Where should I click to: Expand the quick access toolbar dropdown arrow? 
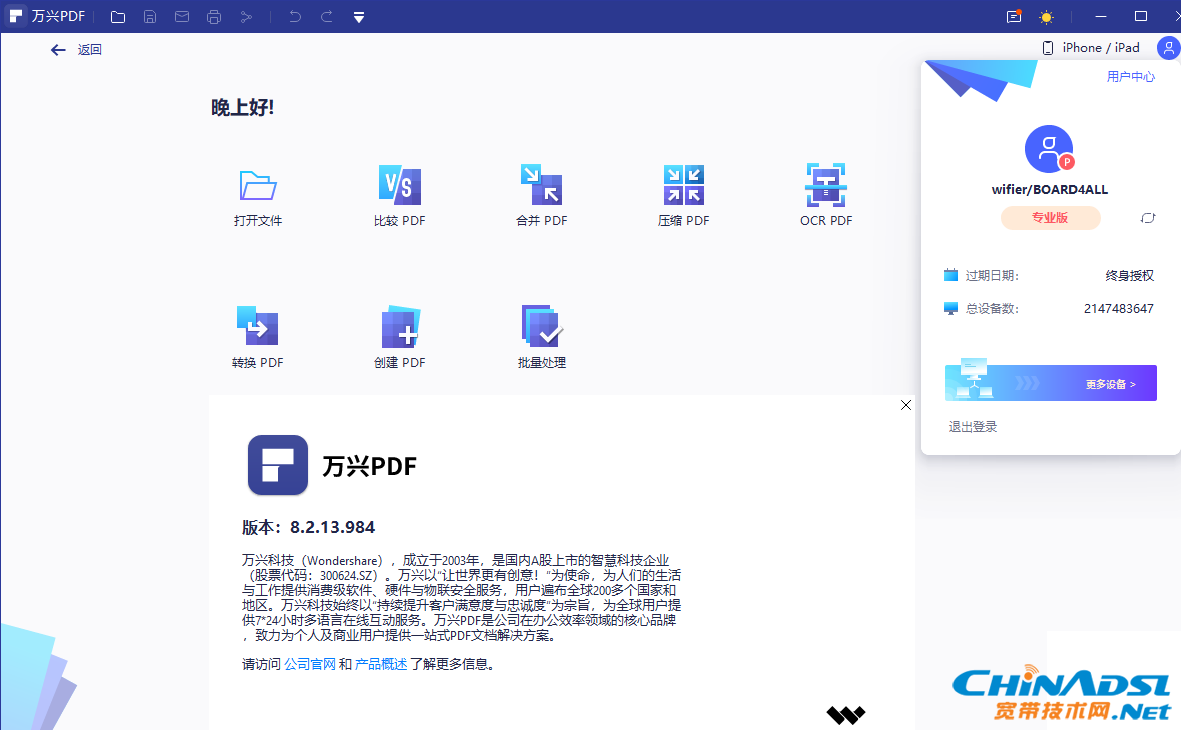click(359, 17)
